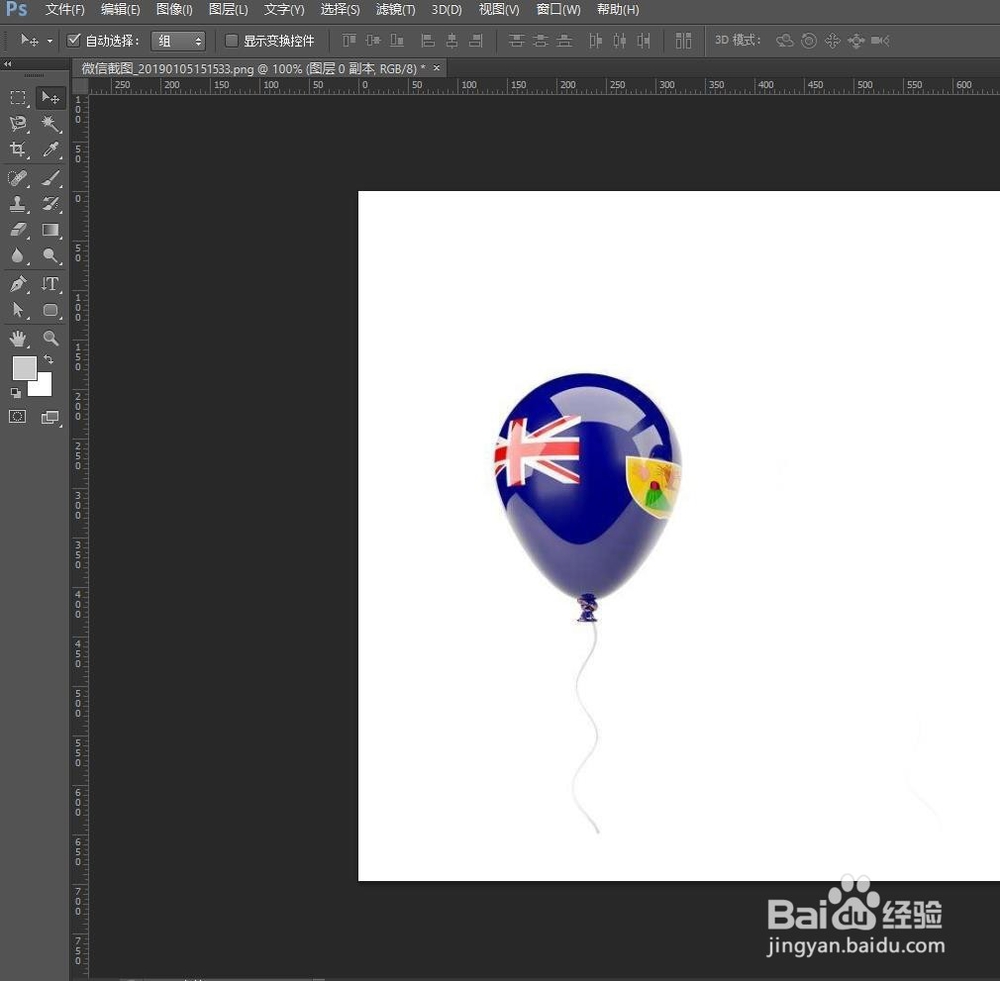Image resolution: width=1000 pixels, height=981 pixels.
Task: Select the Healing Brush tool
Action: [18, 177]
